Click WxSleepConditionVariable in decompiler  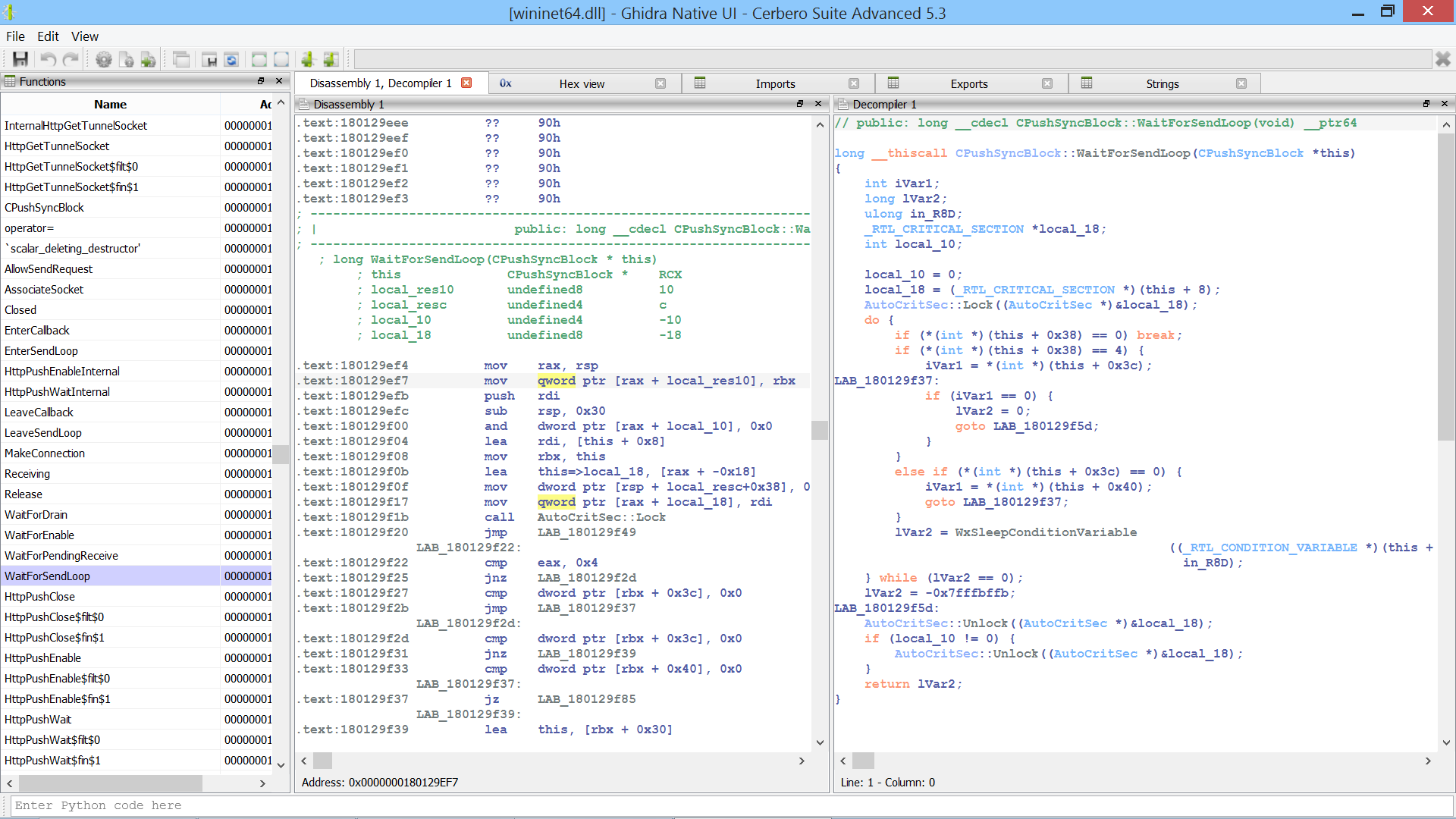[x=1046, y=532]
